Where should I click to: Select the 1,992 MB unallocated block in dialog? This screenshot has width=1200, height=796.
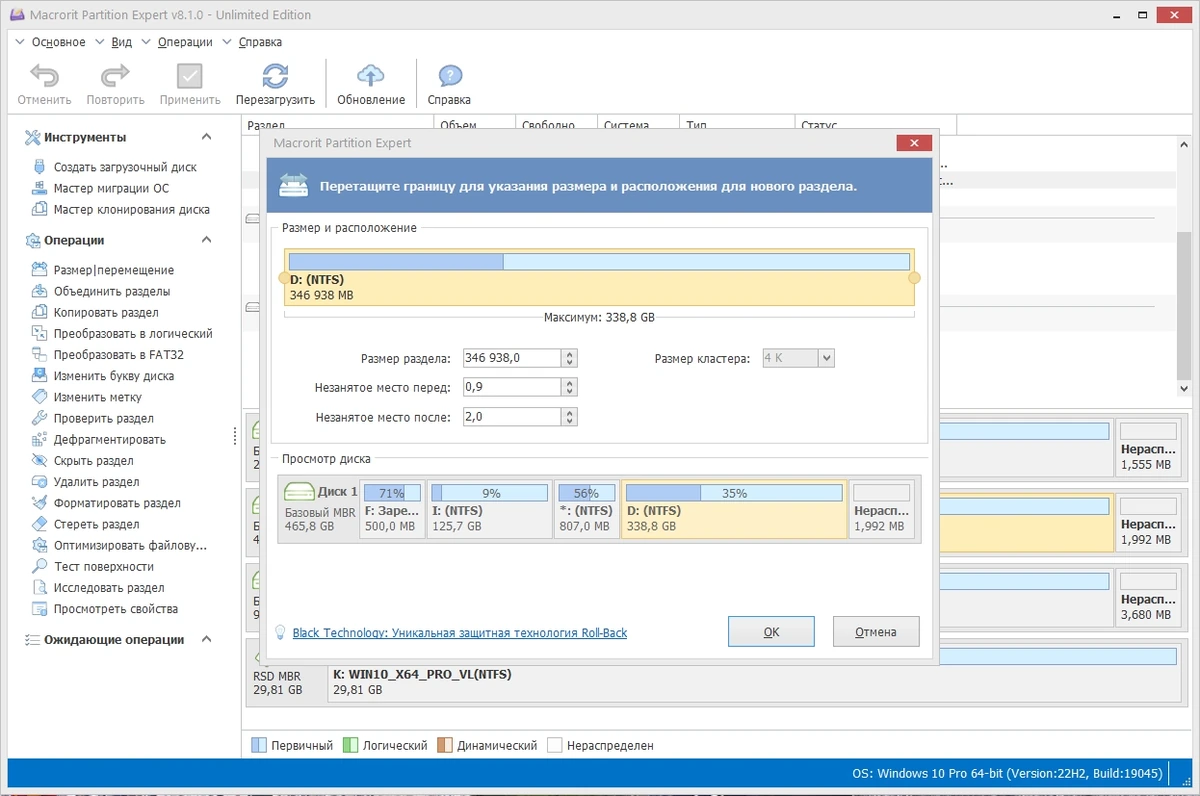pyautogui.click(x=883, y=509)
